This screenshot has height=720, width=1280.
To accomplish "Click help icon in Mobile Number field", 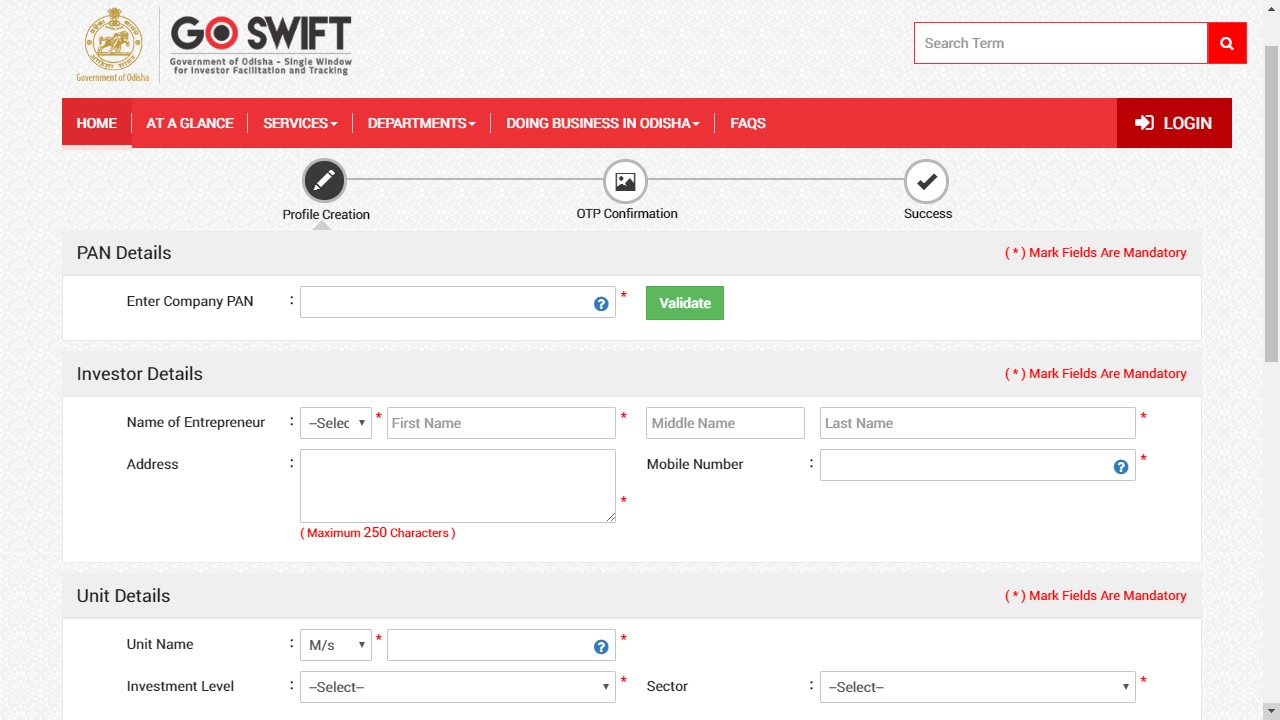I will [x=1121, y=467].
